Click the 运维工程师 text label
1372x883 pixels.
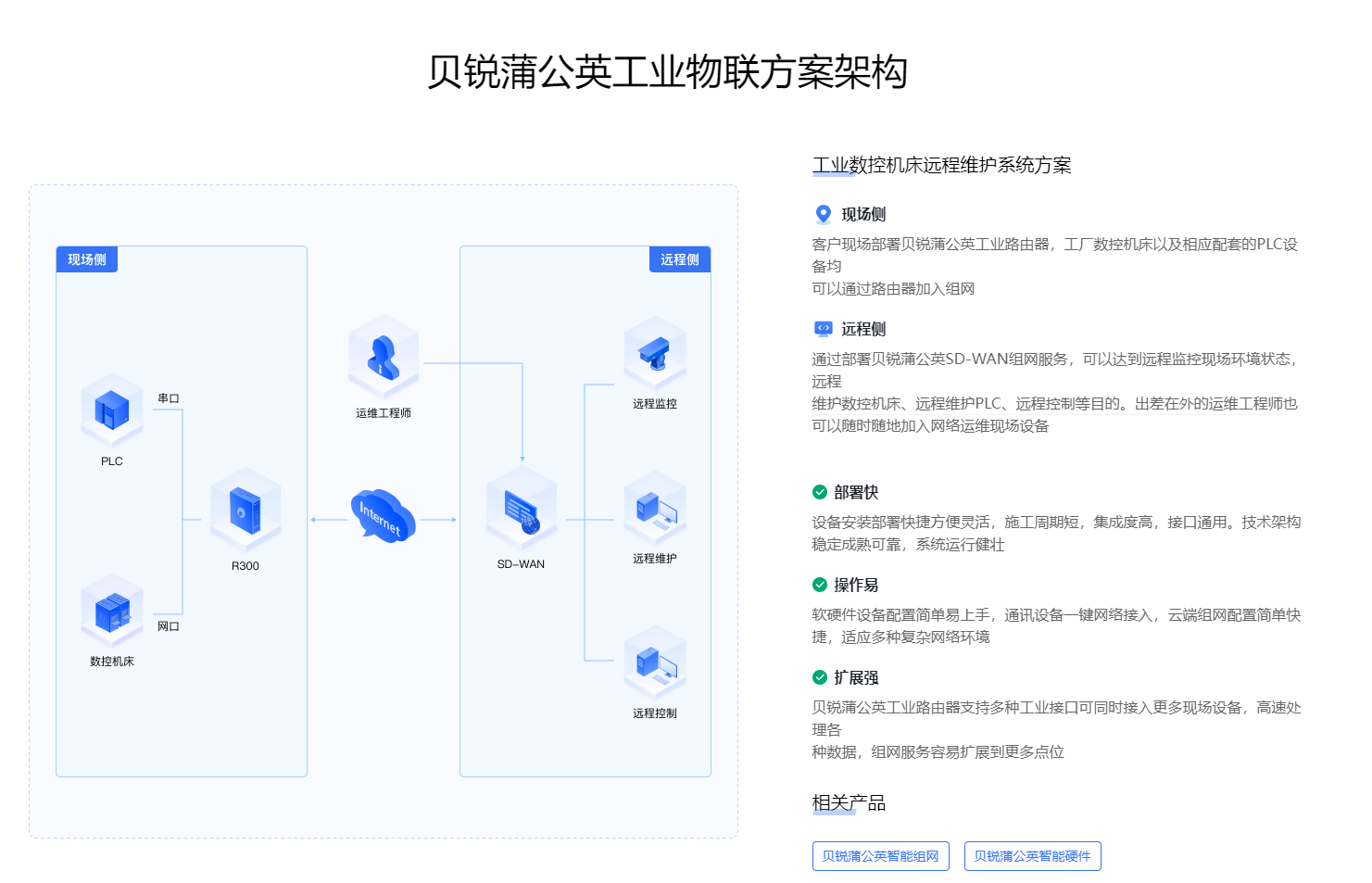click(x=384, y=413)
